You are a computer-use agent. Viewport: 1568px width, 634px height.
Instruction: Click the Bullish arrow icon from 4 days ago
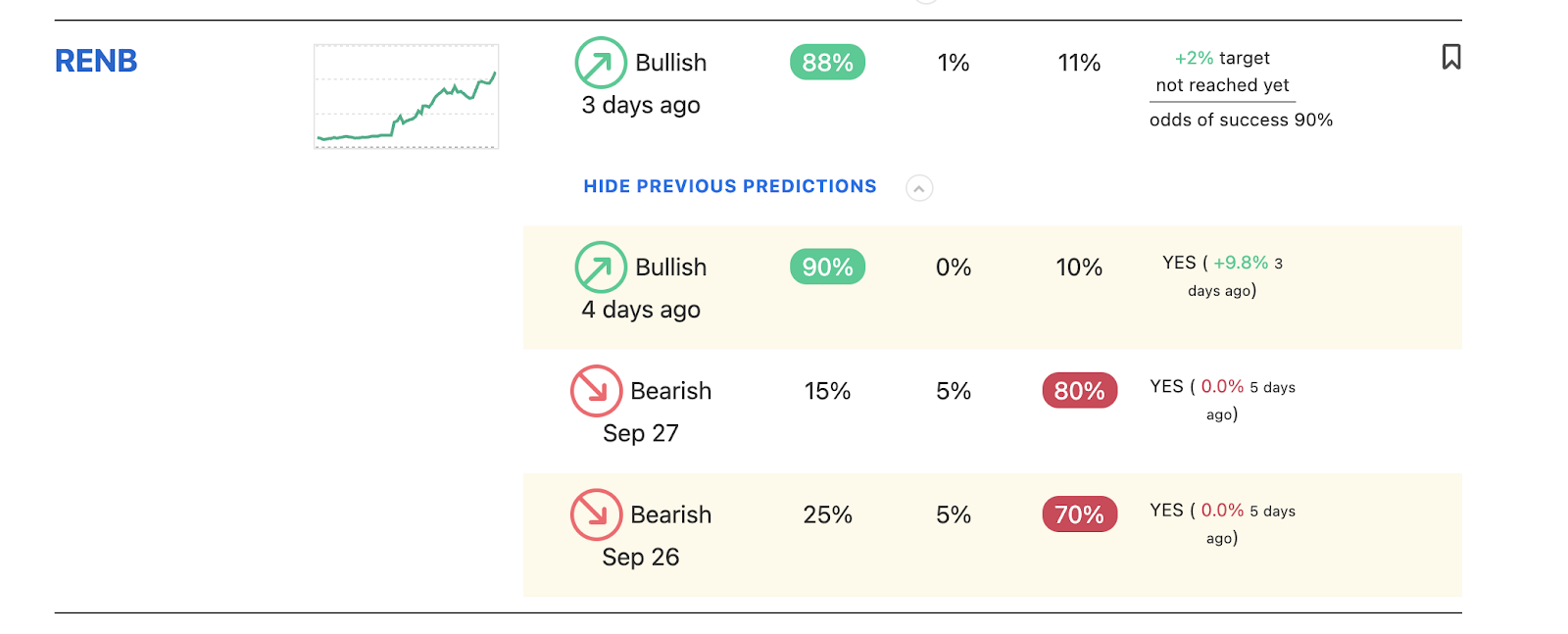coord(601,267)
